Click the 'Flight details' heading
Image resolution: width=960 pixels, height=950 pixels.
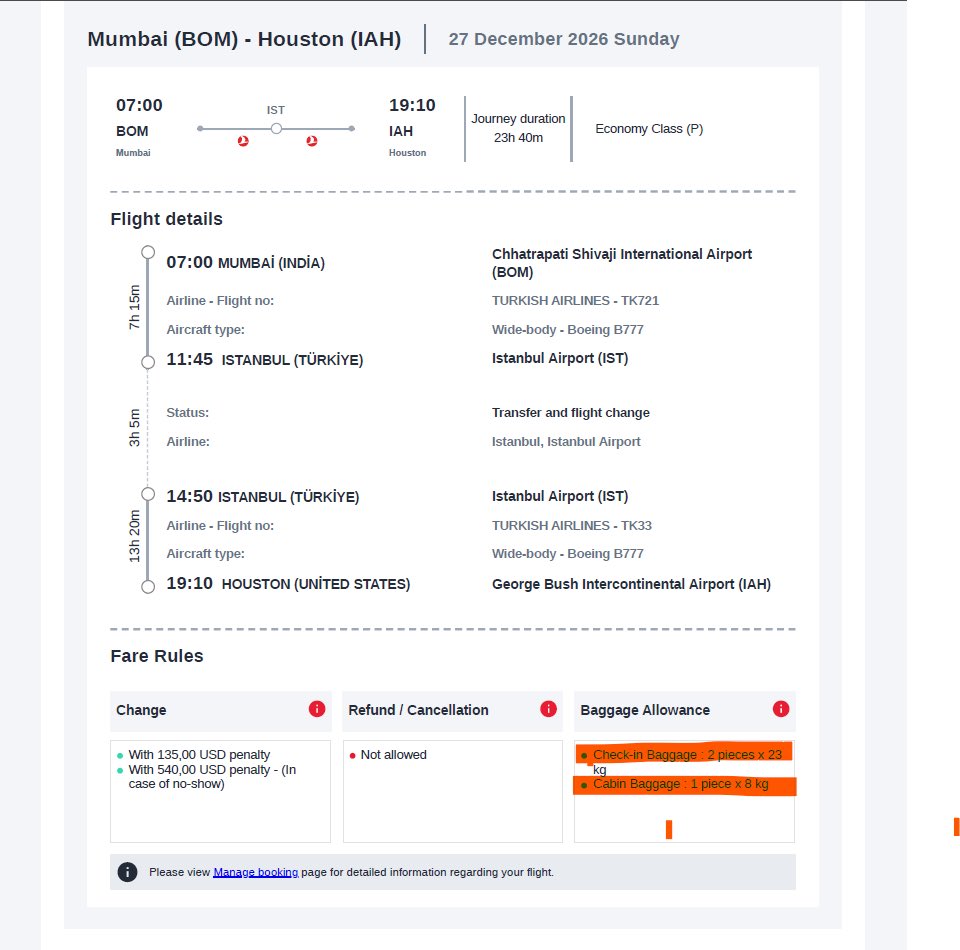click(167, 219)
